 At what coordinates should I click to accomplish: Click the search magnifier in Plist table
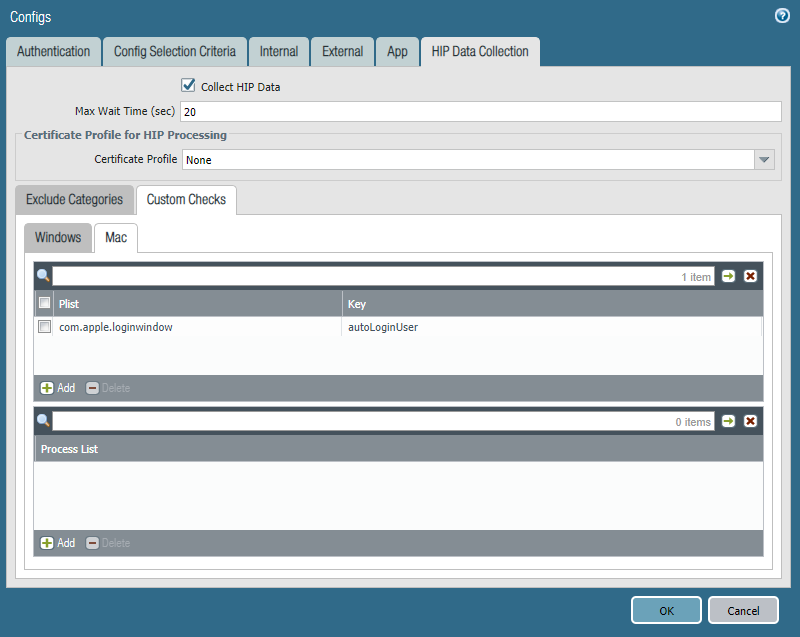[43, 276]
